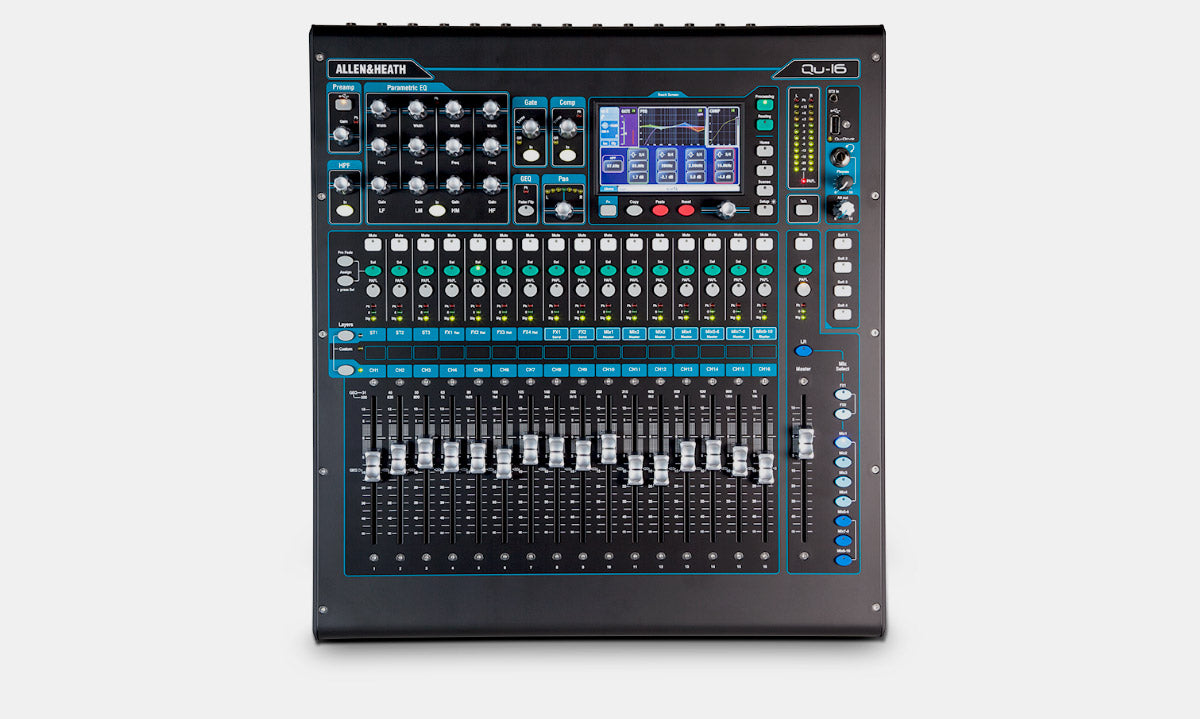Screen dimensions: 1200x719
Task: Select the lower Layers key beside CH1
Action: pyautogui.click(x=345, y=370)
